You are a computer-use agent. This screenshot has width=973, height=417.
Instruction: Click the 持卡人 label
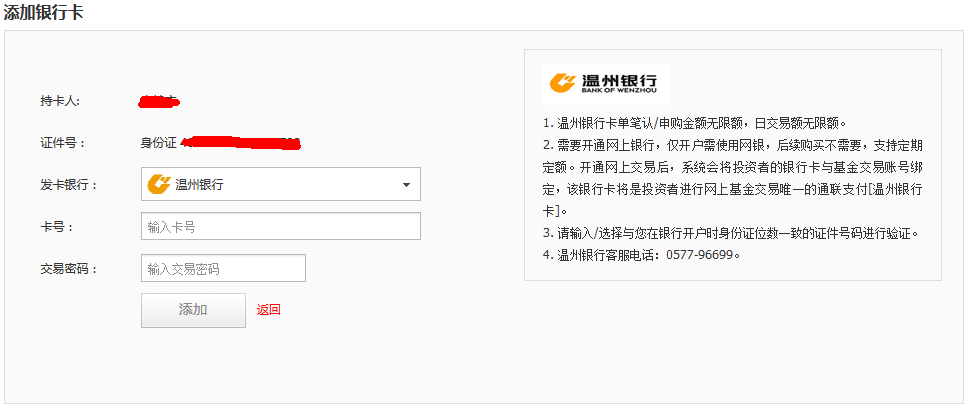[x=60, y=101]
